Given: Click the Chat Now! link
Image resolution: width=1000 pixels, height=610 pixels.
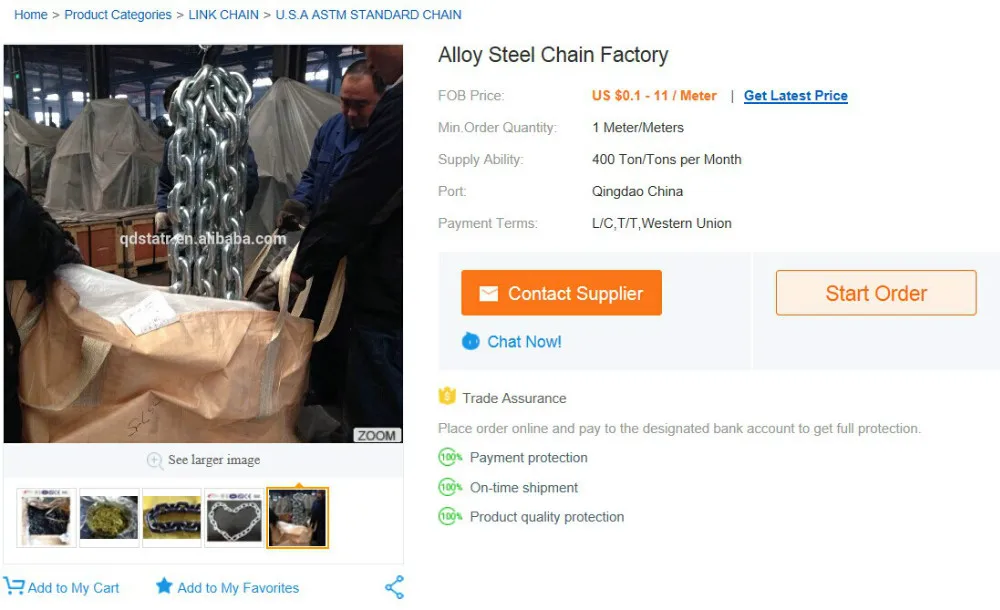Looking at the screenshot, I should pyautogui.click(x=524, y=341).
